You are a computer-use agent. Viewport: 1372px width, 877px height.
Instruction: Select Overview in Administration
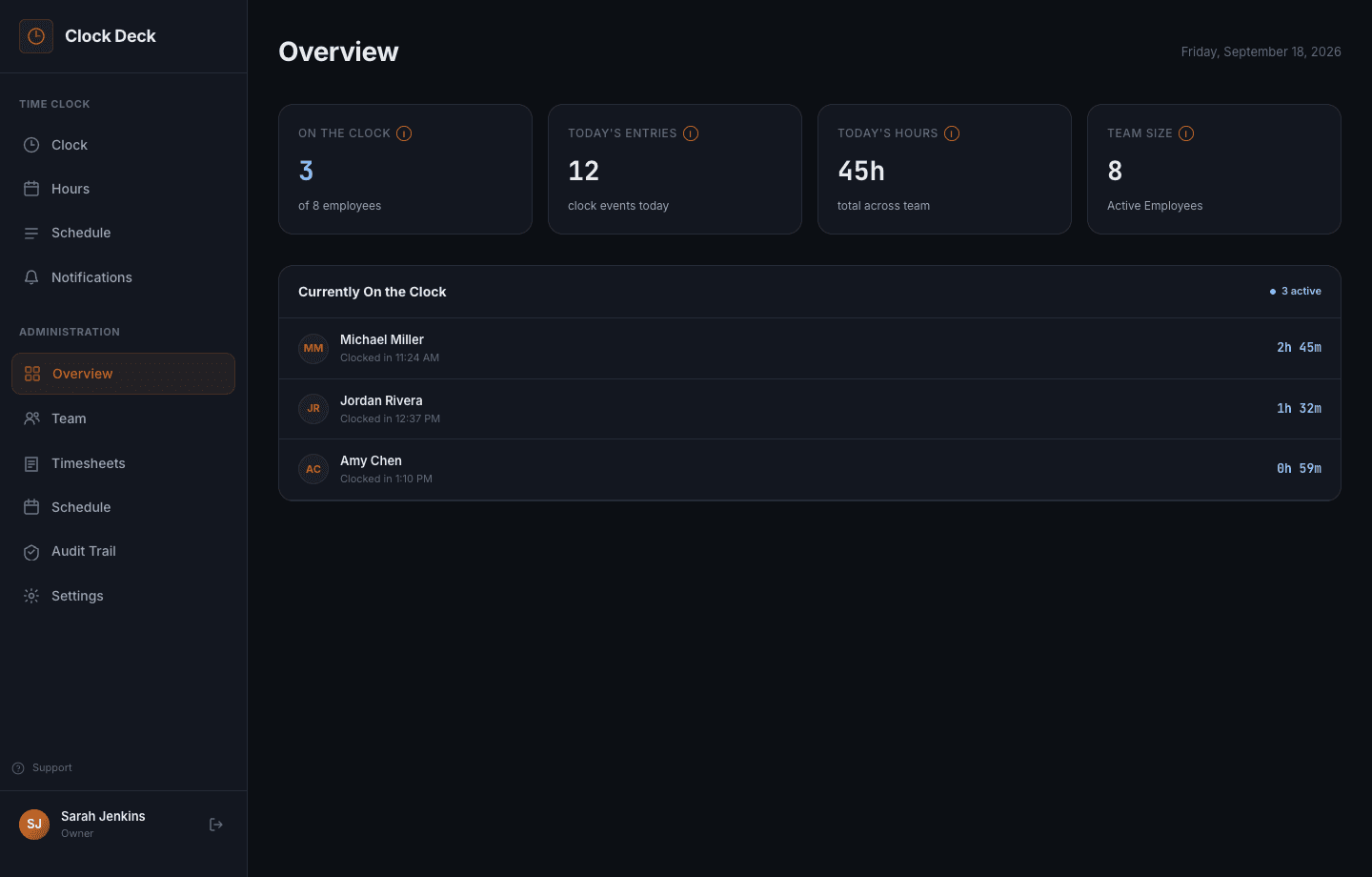coord(123,374)
